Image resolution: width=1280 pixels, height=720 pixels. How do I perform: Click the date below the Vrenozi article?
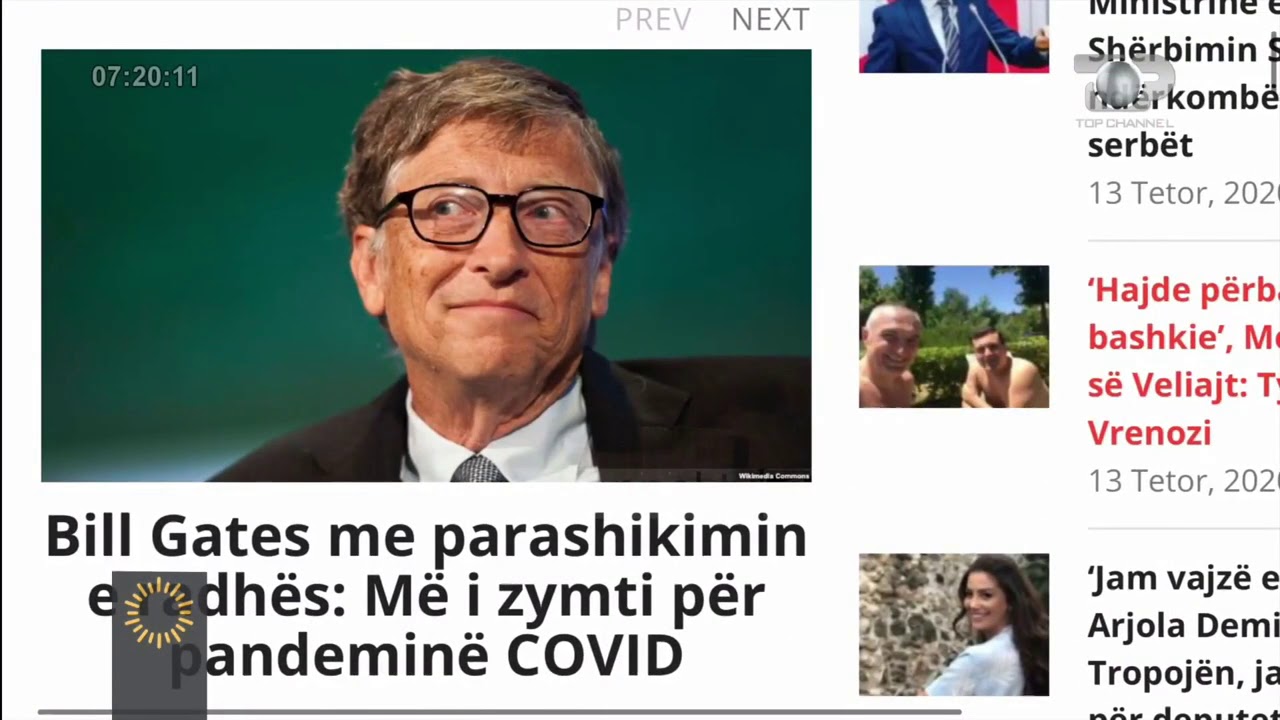pyautogui.click(x=1184, y=481)
